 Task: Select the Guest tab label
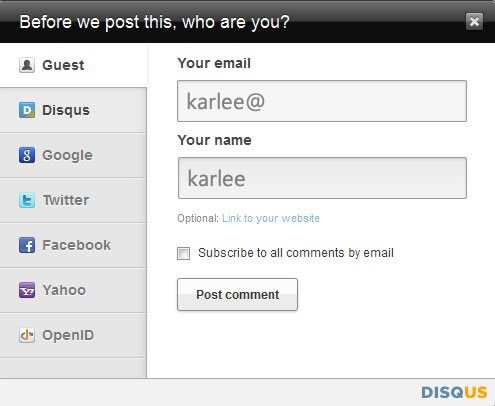click(x=63, y=65)
